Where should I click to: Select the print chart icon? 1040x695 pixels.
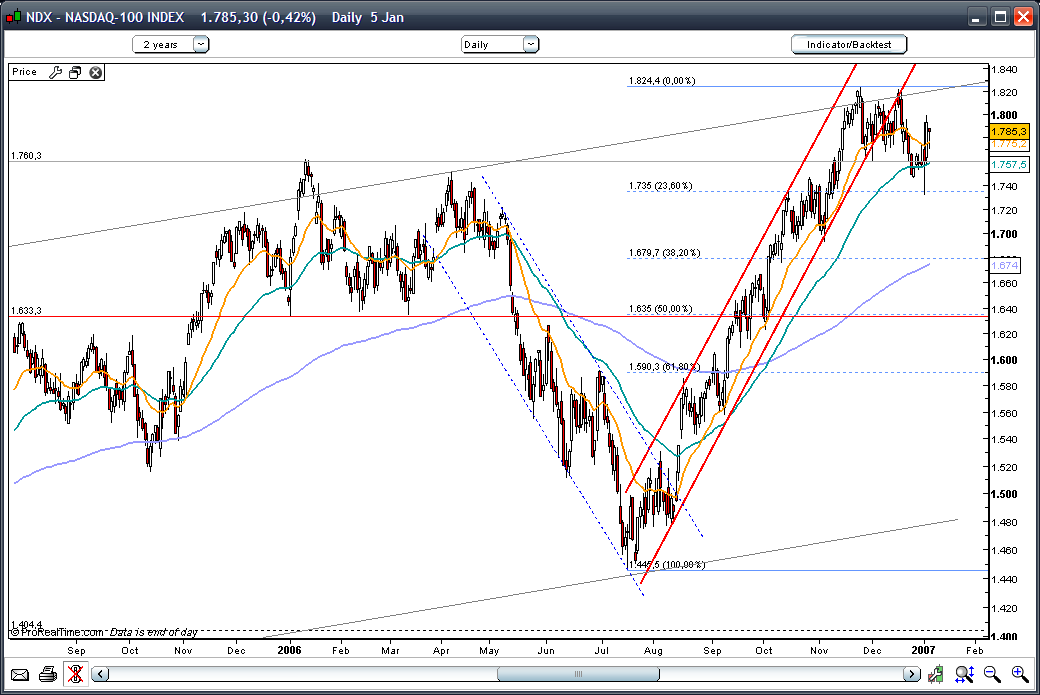(x=48, y=674)
